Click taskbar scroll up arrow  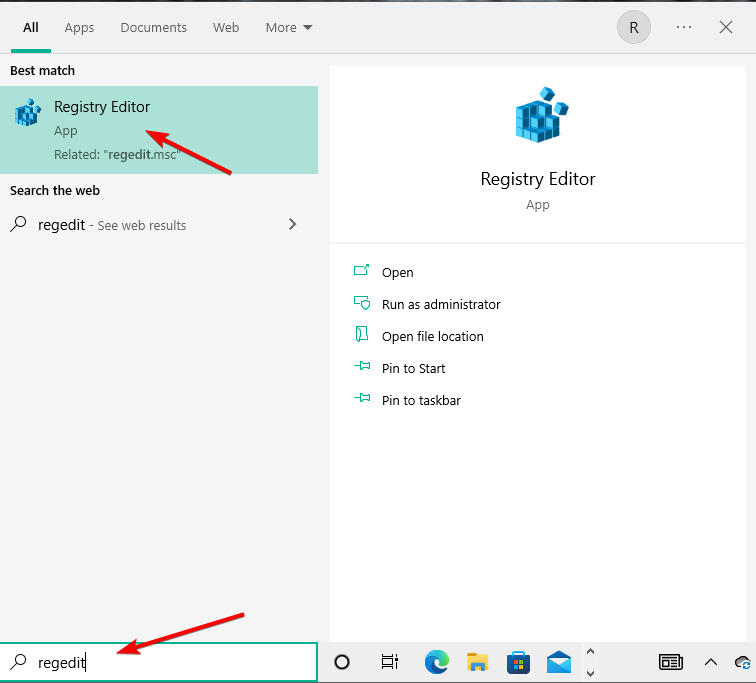(x=590, y=651)
